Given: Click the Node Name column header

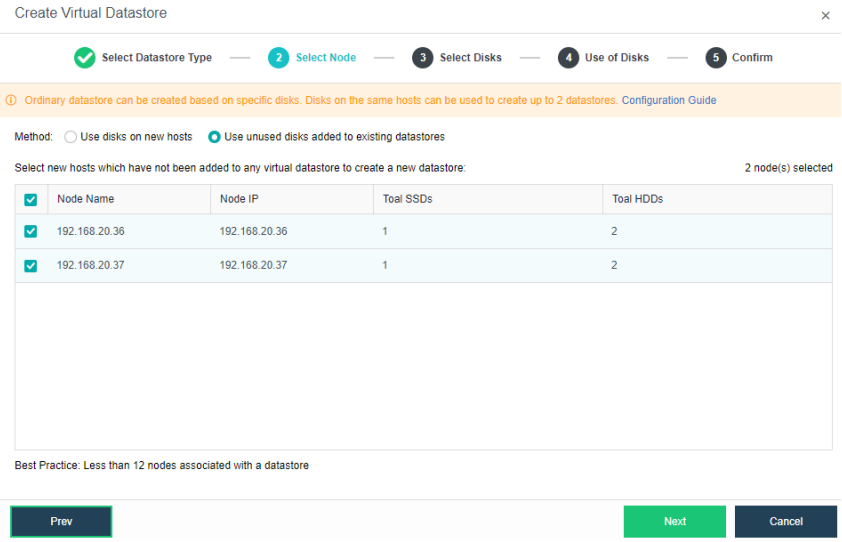Looking at the screenshot, I should (x=86, y=199).
